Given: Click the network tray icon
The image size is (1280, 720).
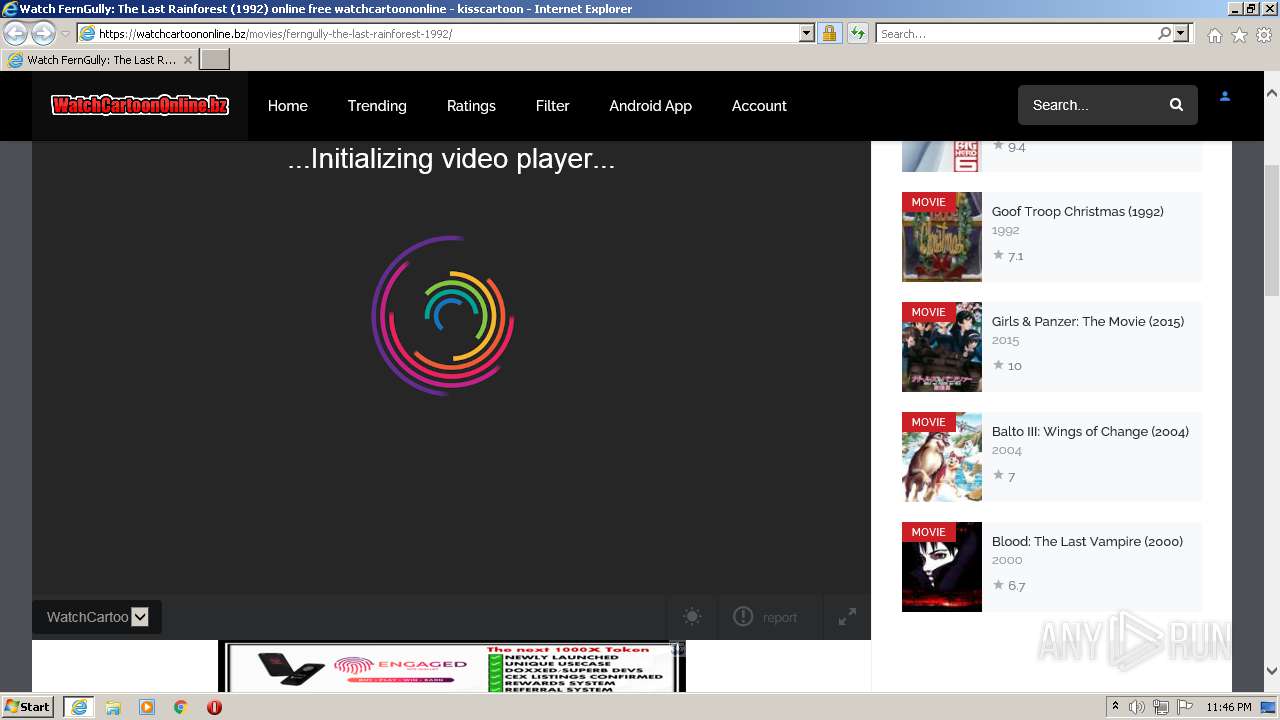Looking at the screenshot, I should tap(1160, 707).
